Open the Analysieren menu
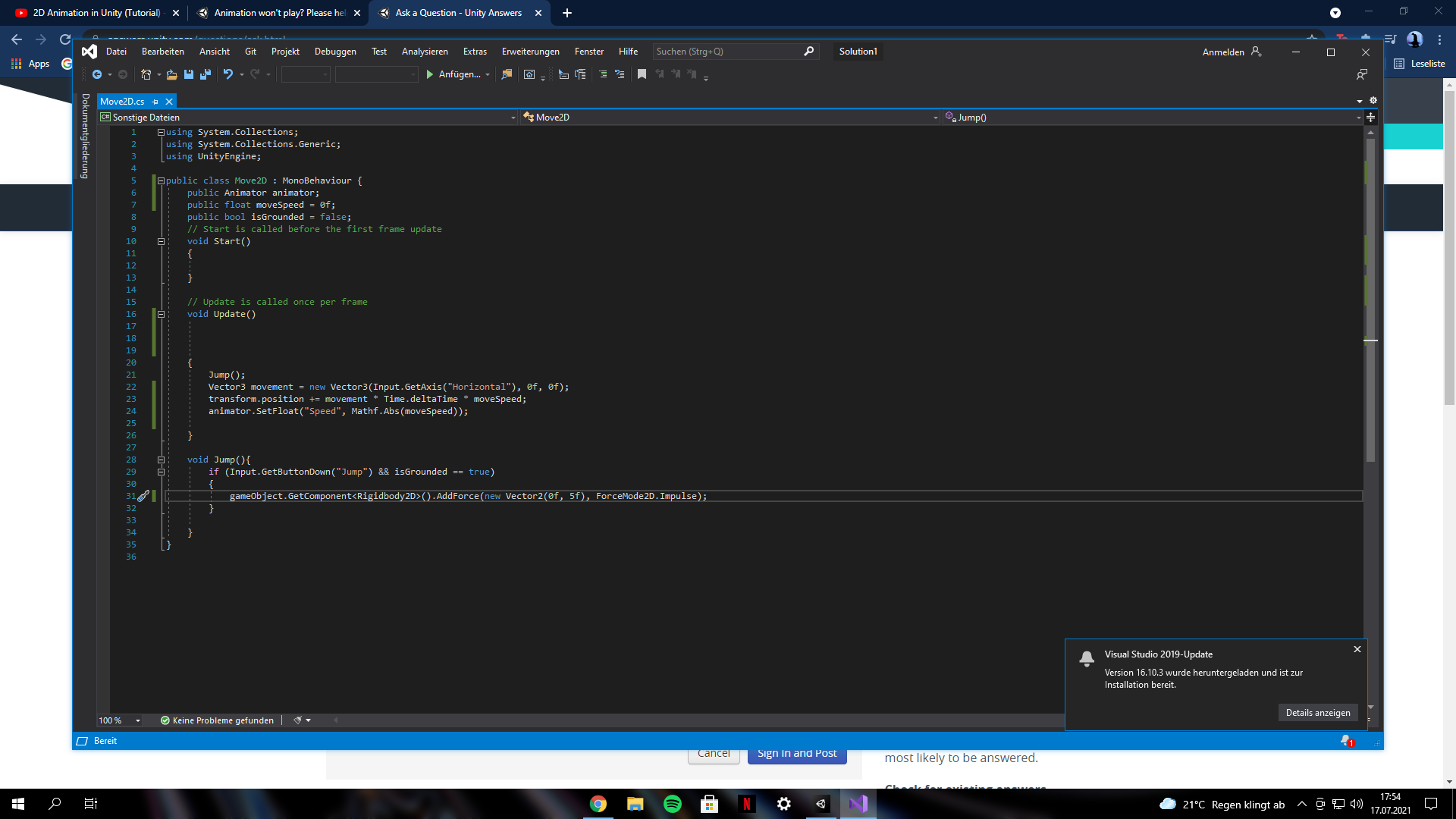 (x=425, y=52)
